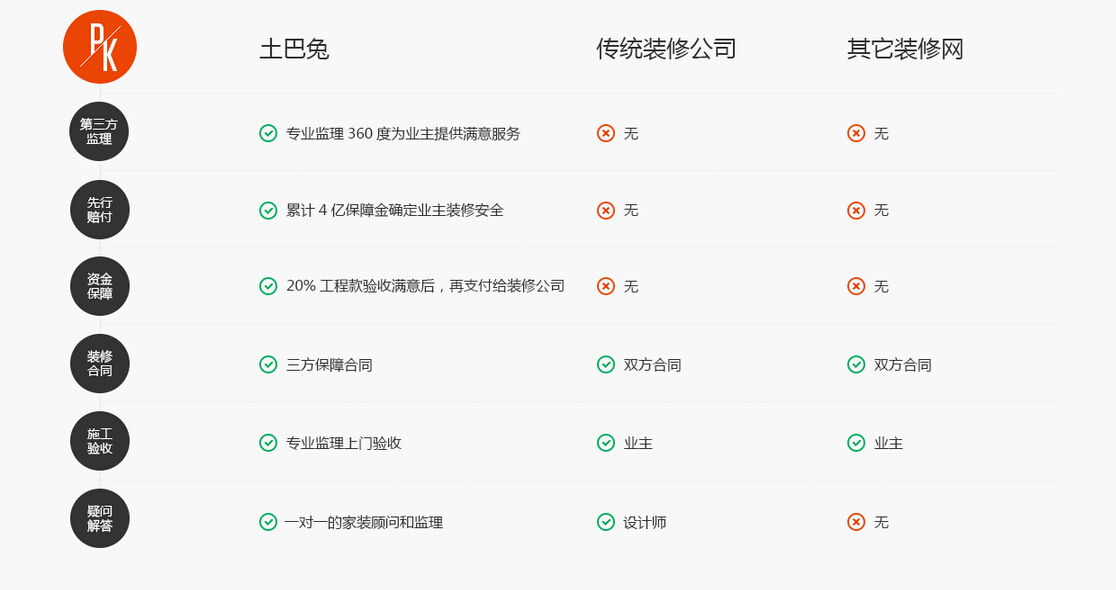Click 20% 工程款验收满意后 text
Screen dimensions: 1116x590
425,286
